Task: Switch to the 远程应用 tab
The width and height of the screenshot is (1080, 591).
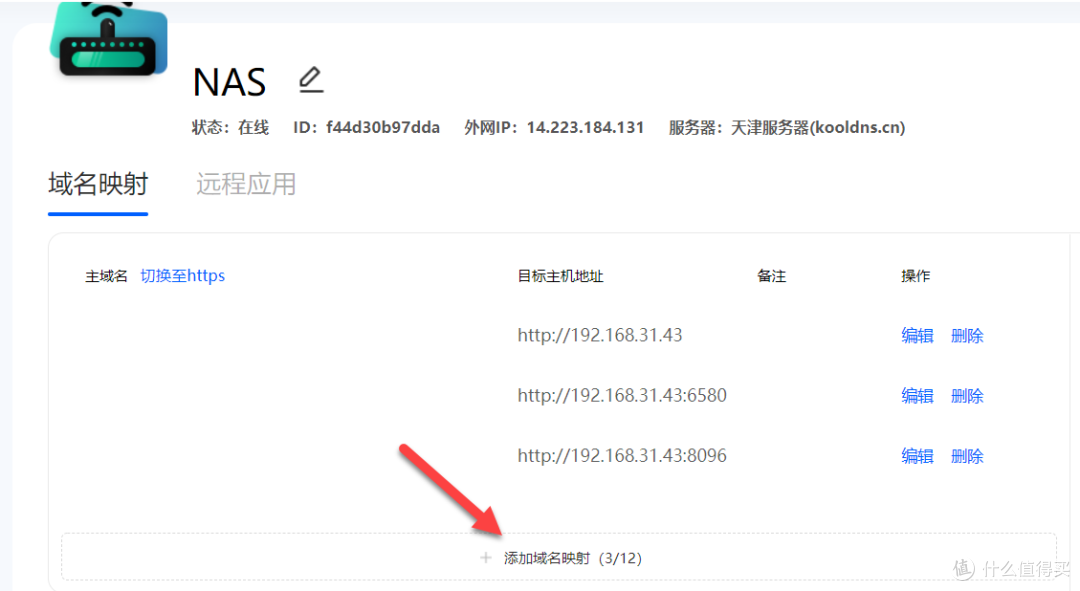Action: point(246,185)
